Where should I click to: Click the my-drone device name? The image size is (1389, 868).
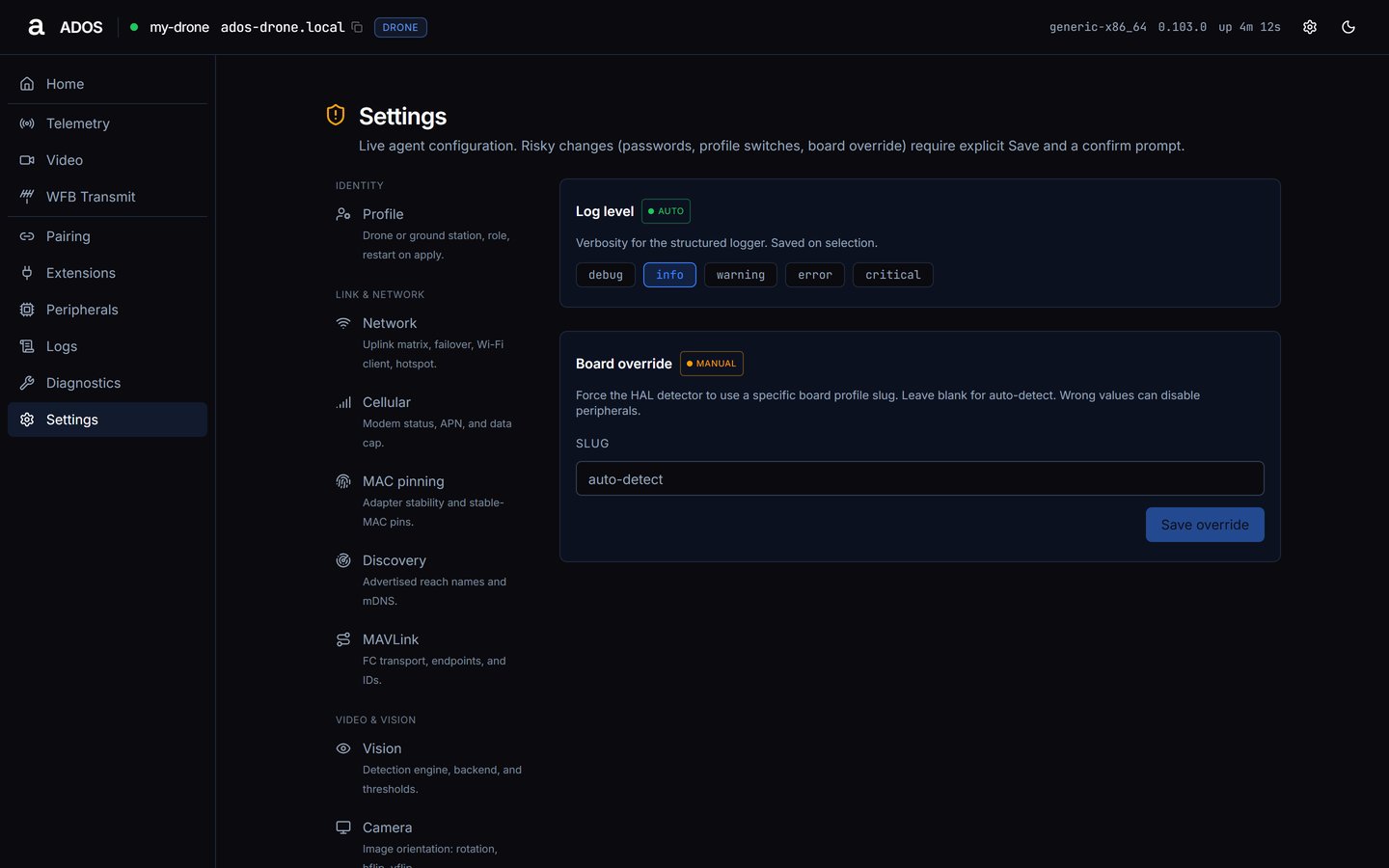pyautogui.click(x=179, y=27)
